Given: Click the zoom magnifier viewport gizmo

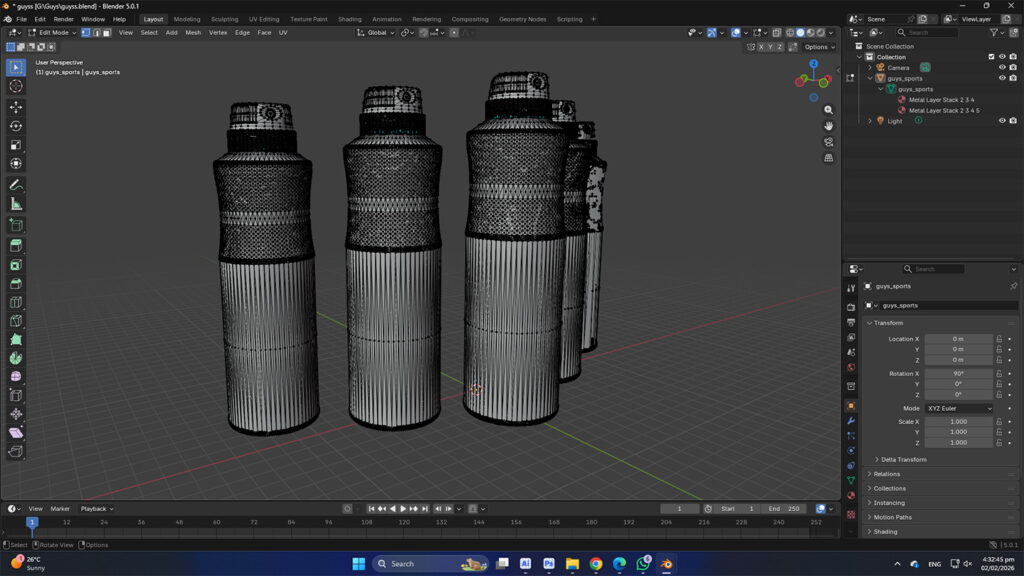Looking at the screenshot, I should click(829, 110).
